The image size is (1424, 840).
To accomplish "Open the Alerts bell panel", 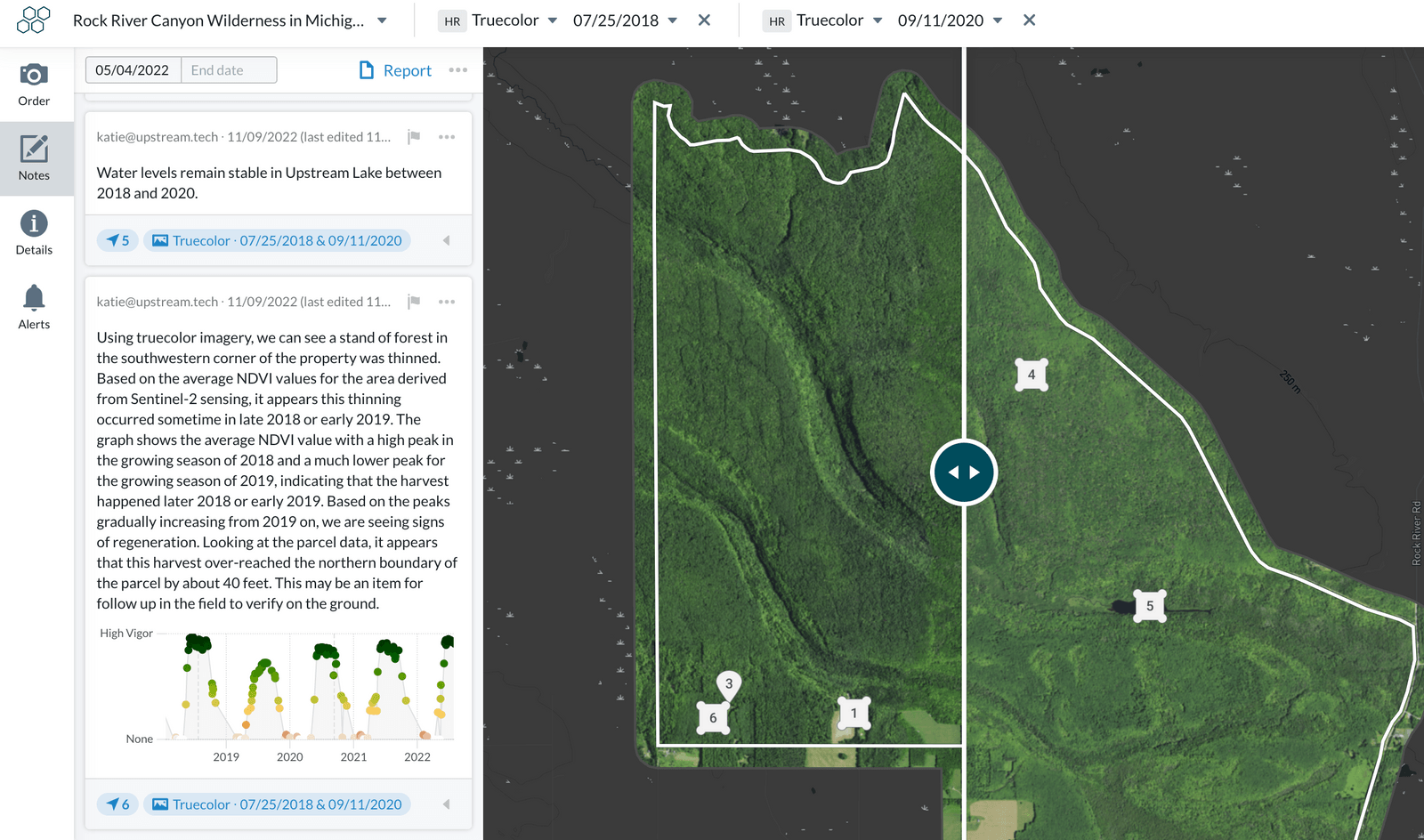I will 34,307.
